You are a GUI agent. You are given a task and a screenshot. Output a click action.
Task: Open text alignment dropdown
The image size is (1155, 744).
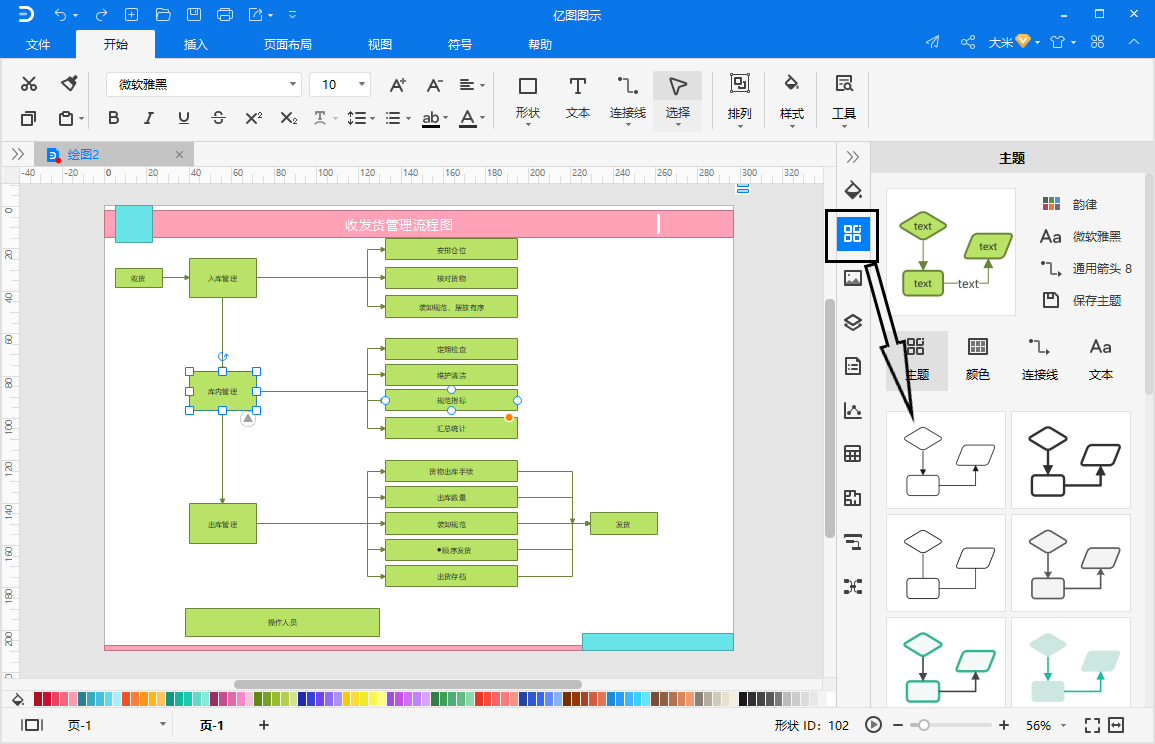471,85
